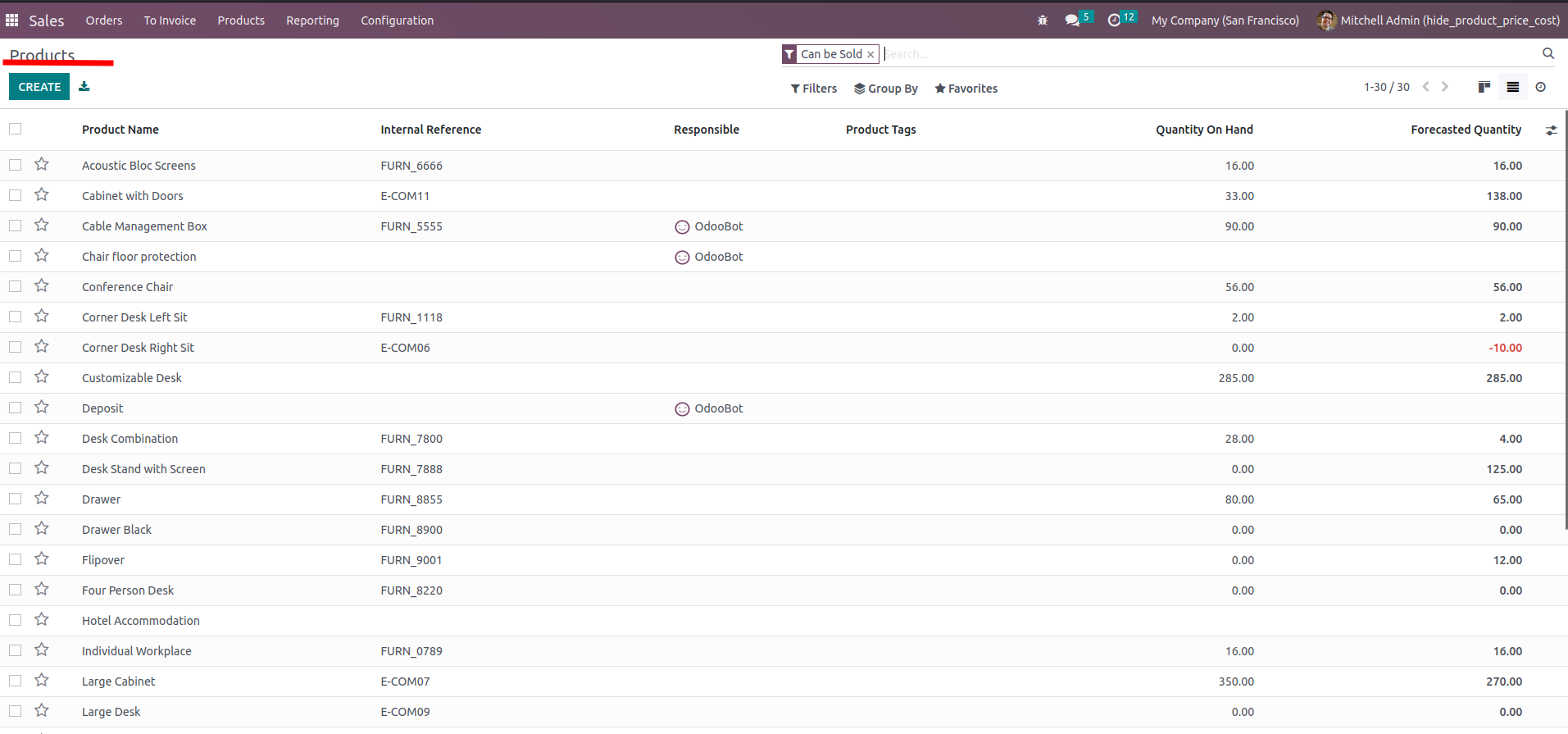Image resolution: width=1568 pixels, height=734 pixels.
Task: Check the Corner Desk Right Sit row
Action: (15, 347)
